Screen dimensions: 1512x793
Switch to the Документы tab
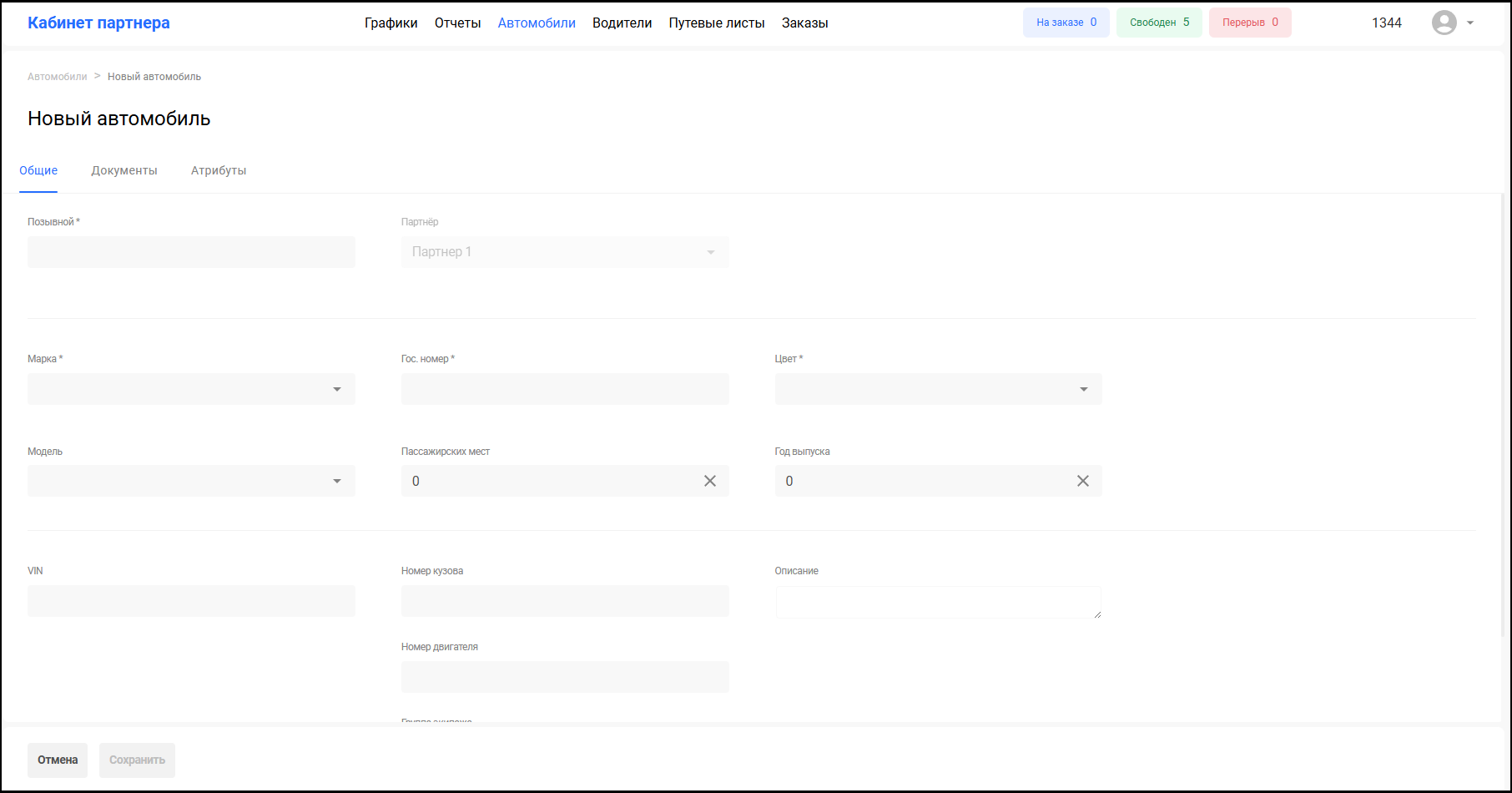(124, 170)
